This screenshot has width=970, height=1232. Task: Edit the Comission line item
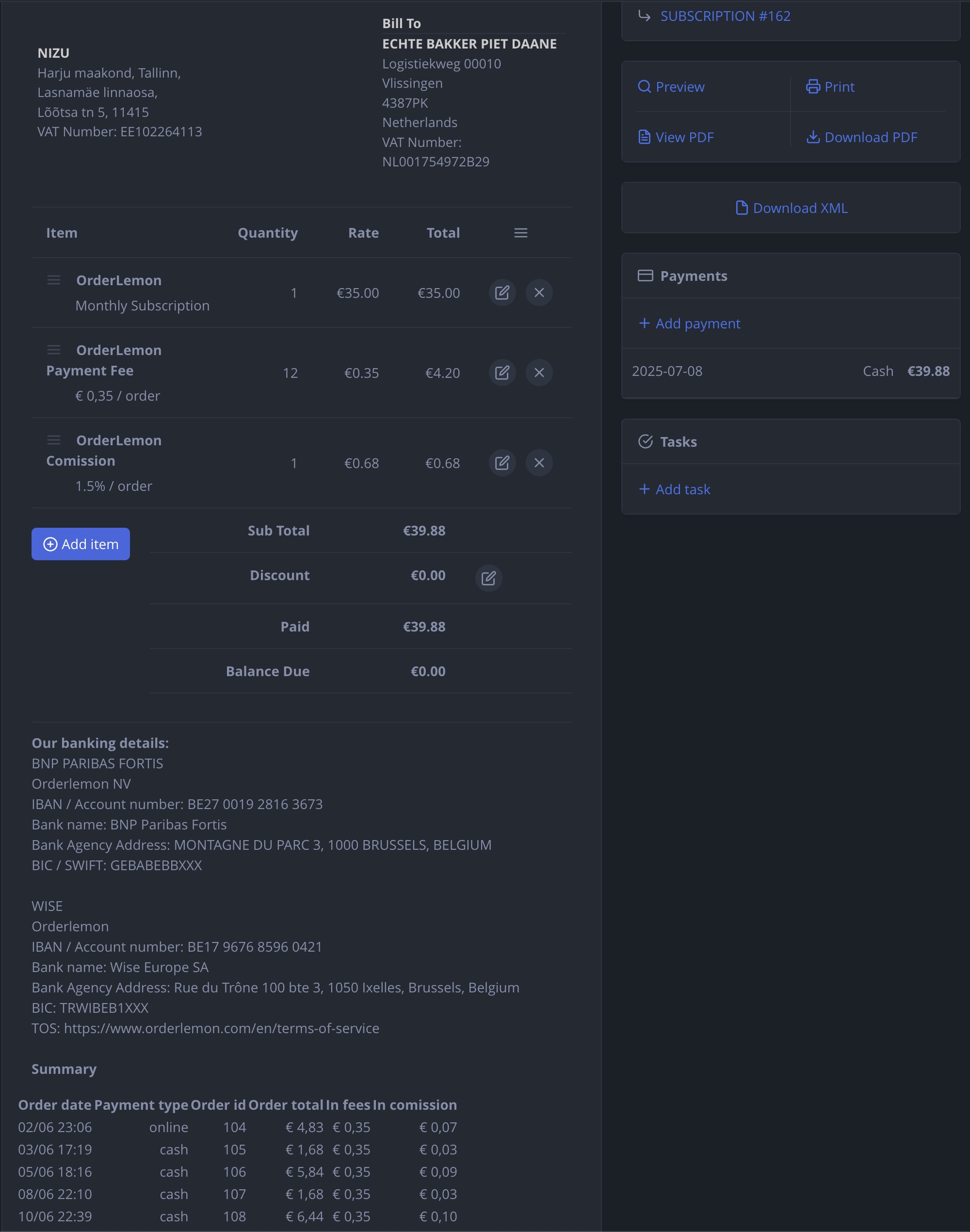coord(502,463)
